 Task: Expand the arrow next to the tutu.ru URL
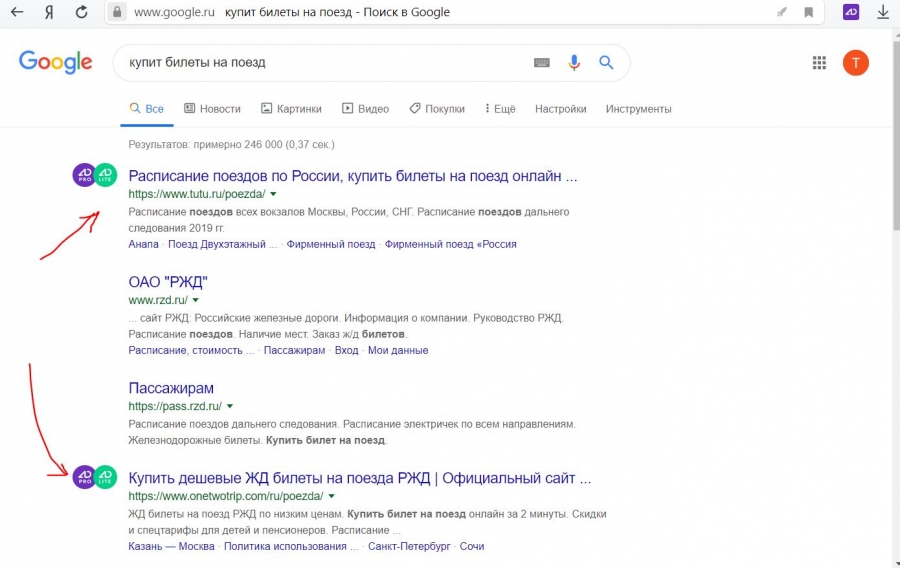(x=273, y=194)
